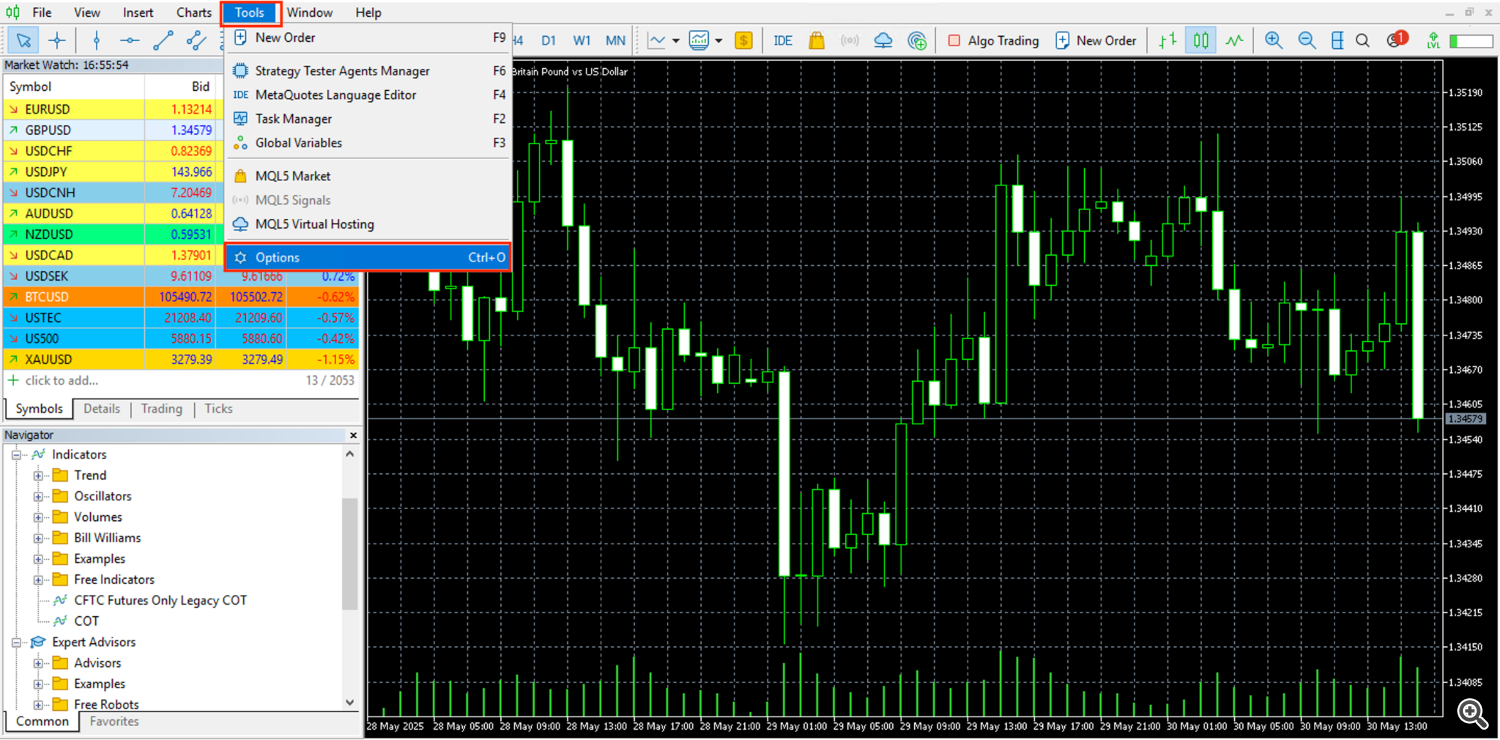Viewport: 1500px width, 740px height.
Task: Select the arrow cursor tool
Action: click(24, 41)
